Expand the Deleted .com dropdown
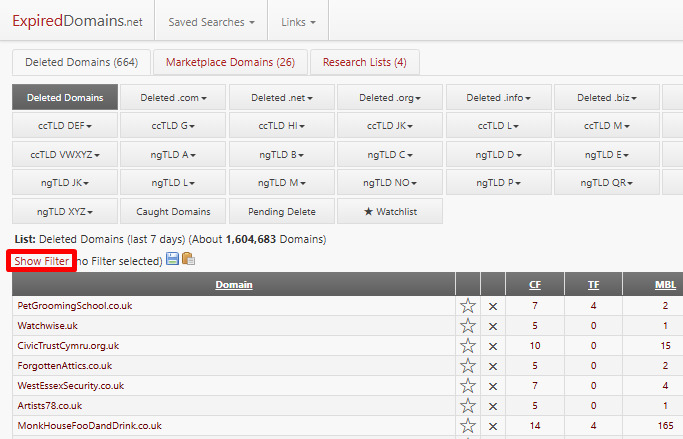This screenshot has height=439, width=683. (174, 98)
